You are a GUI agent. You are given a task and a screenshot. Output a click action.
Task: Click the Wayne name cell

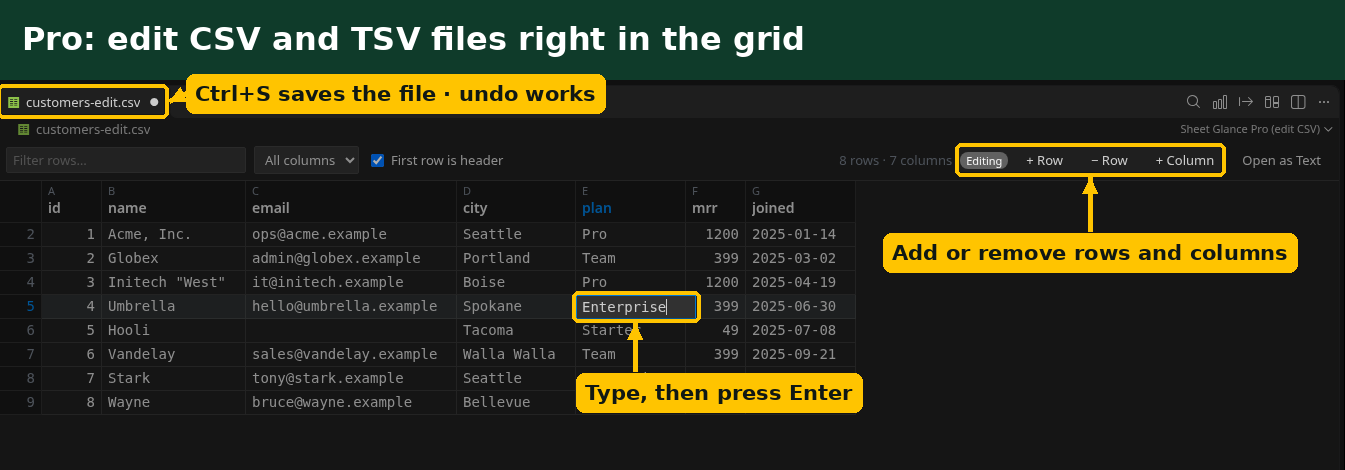(173, 402)
